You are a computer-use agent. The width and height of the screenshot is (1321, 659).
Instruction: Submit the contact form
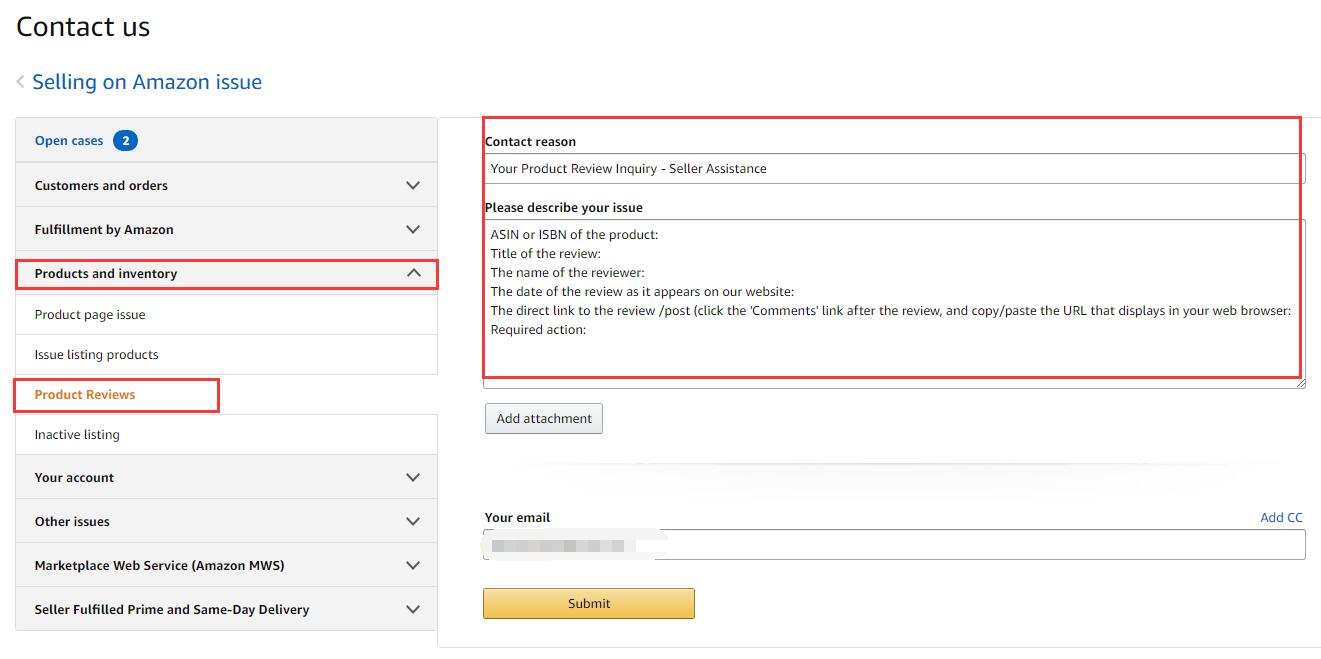(588, 604)
